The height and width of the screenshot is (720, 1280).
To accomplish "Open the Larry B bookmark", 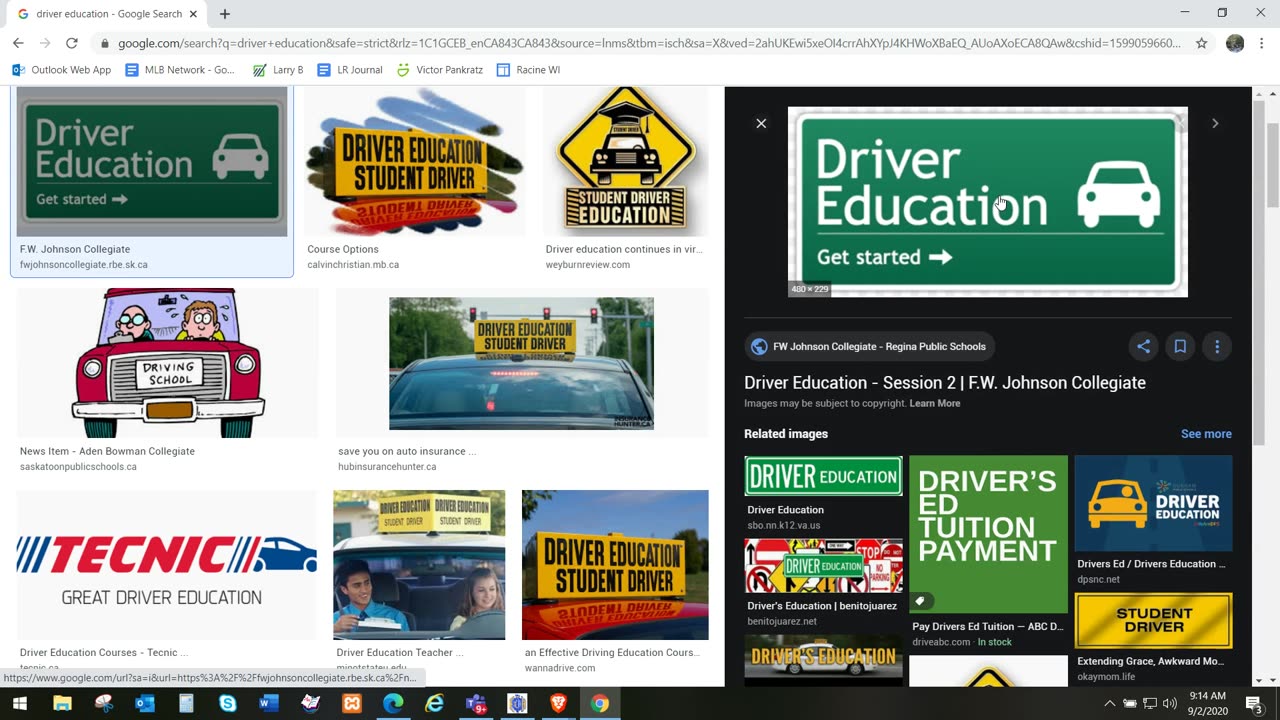I will [278, 70].
